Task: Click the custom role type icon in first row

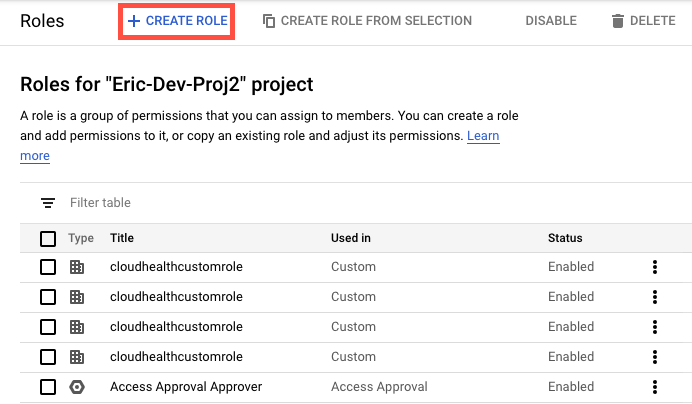Action: [77, 267]
